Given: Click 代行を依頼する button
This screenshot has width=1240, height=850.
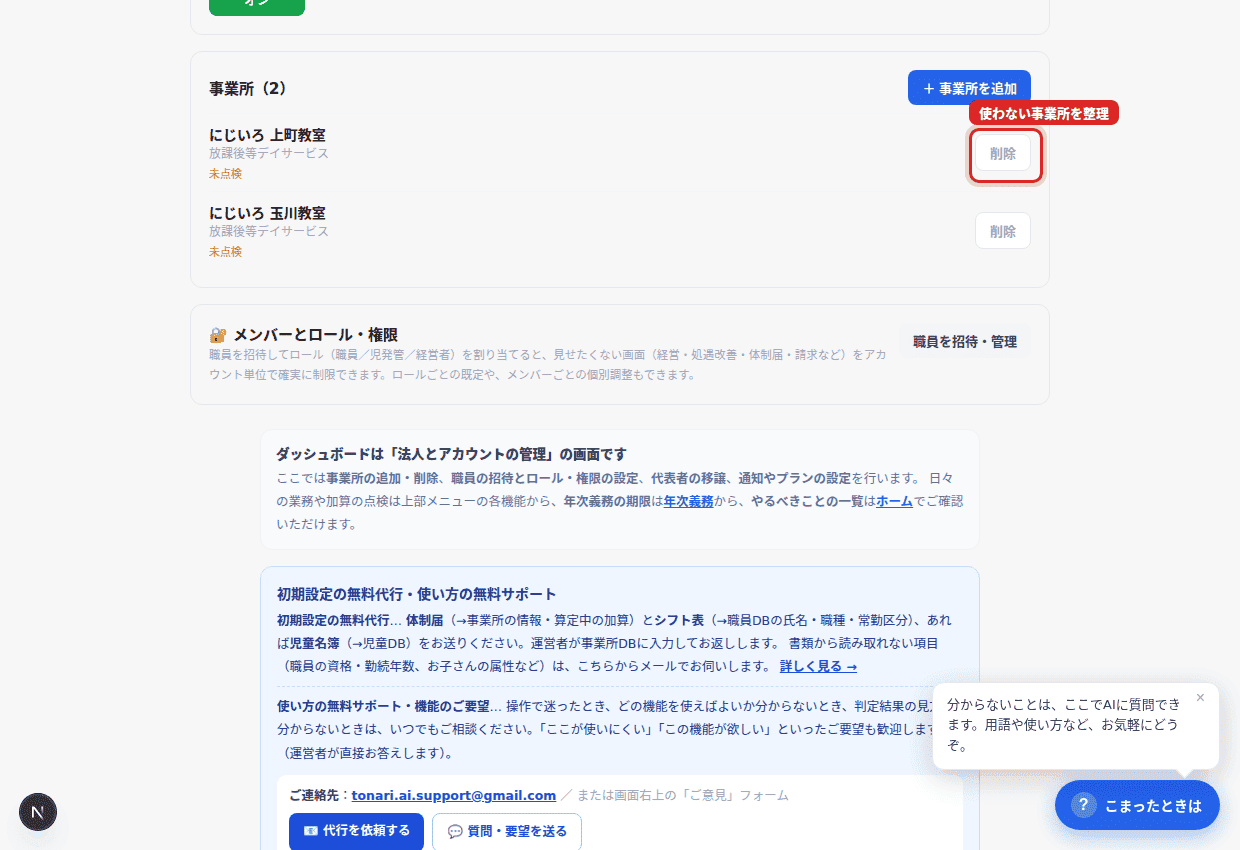Looking at the screenshot, I should (356, 831).
